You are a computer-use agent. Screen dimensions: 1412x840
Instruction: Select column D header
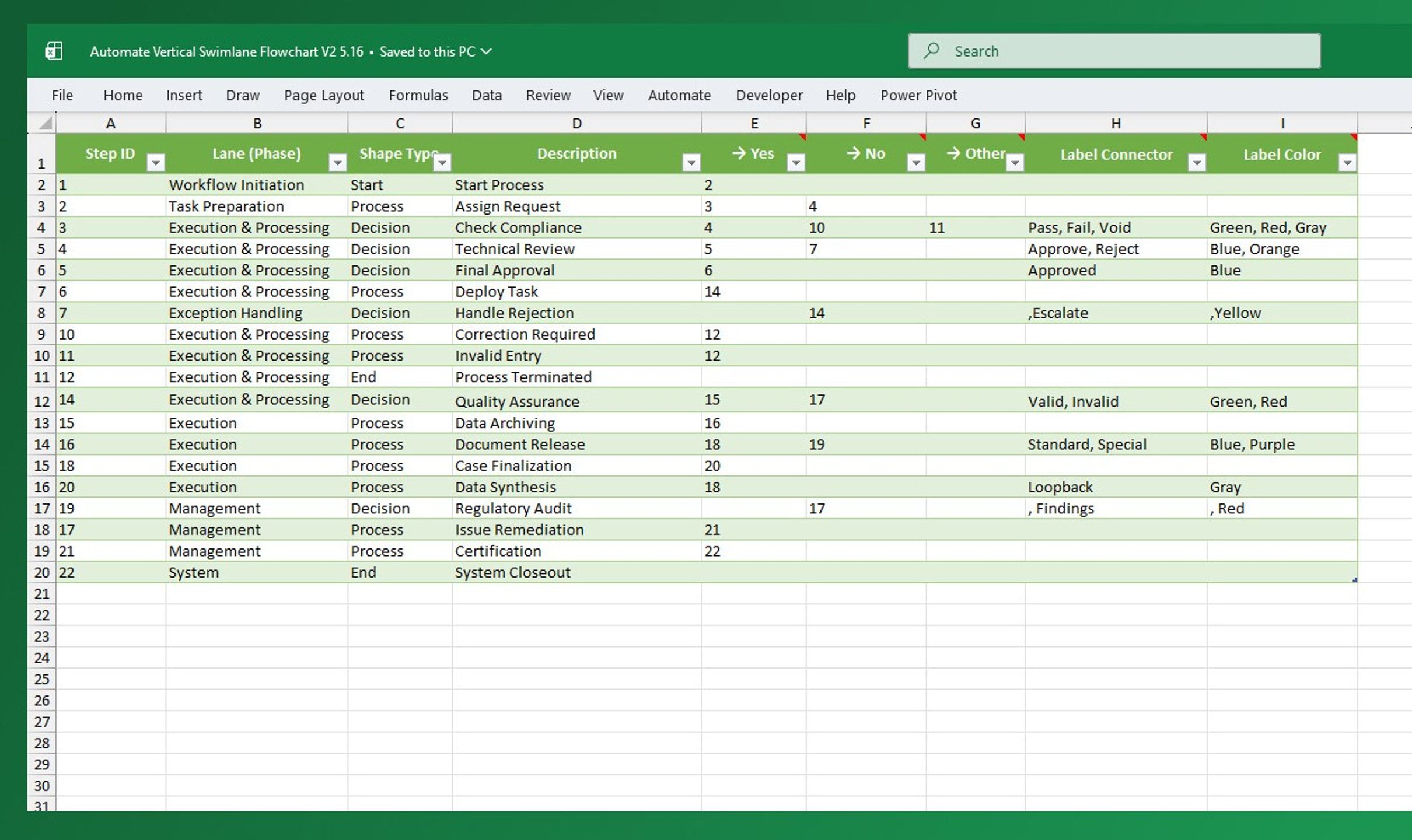pos(577,123)
